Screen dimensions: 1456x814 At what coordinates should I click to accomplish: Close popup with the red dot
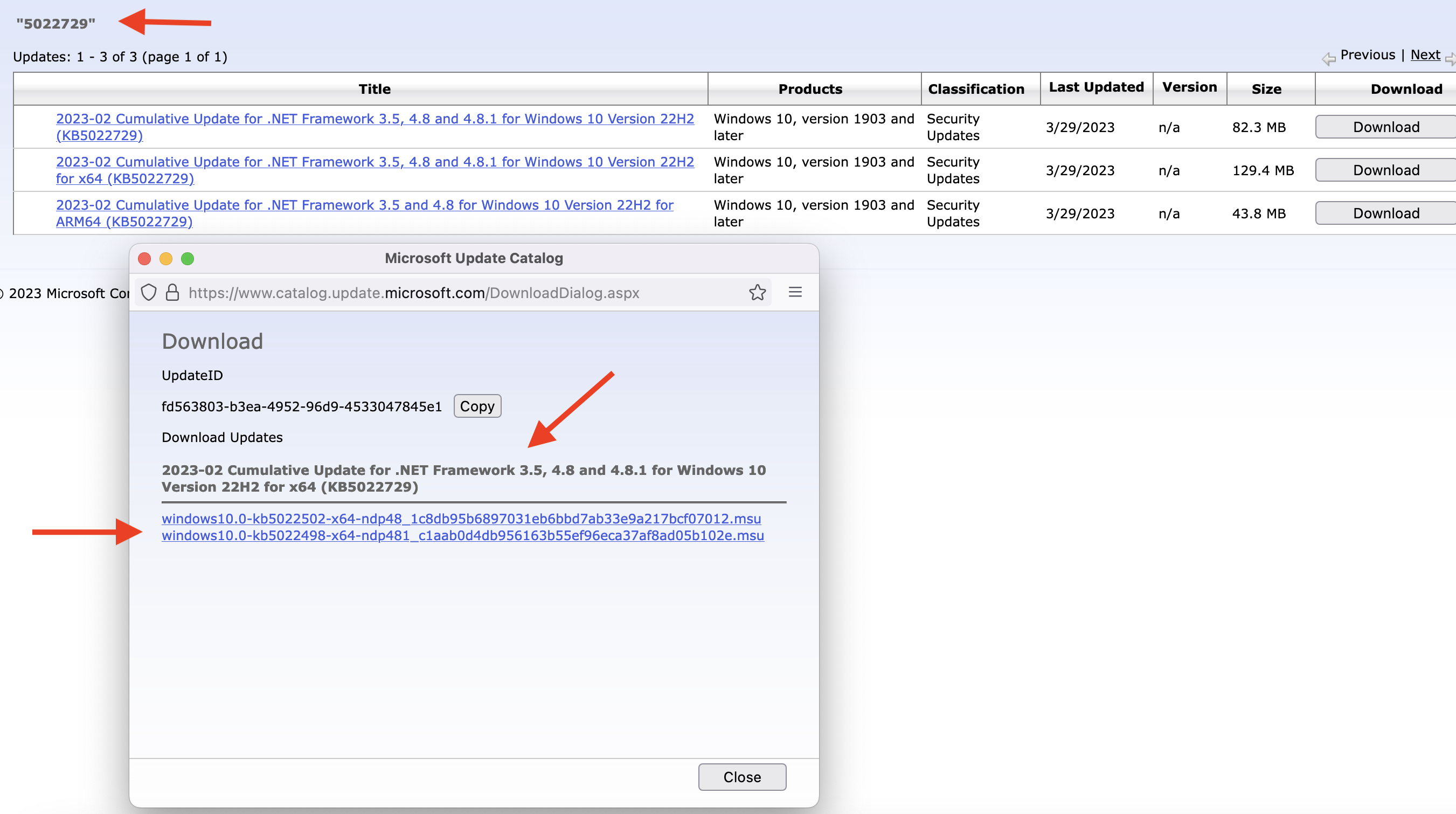point(144,258)
